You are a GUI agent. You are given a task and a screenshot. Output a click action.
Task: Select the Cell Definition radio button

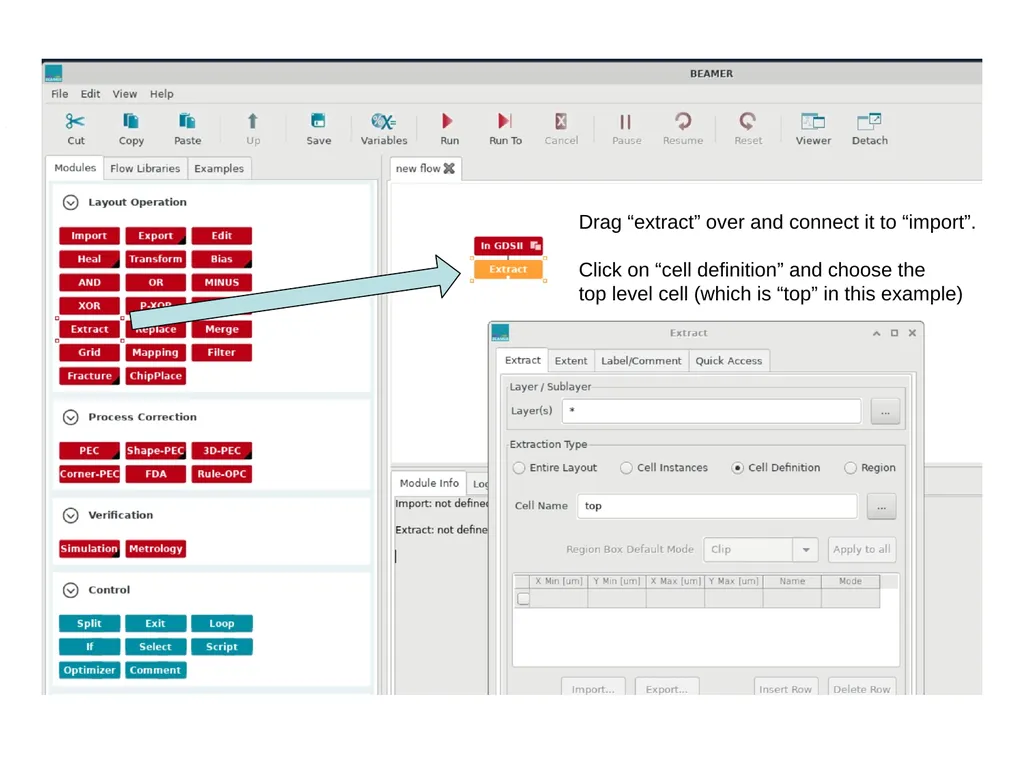(x=737, y=468)
